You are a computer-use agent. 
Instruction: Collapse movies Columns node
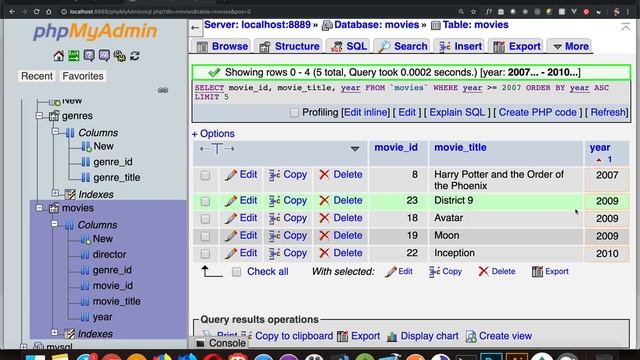(x=55, y=224)
